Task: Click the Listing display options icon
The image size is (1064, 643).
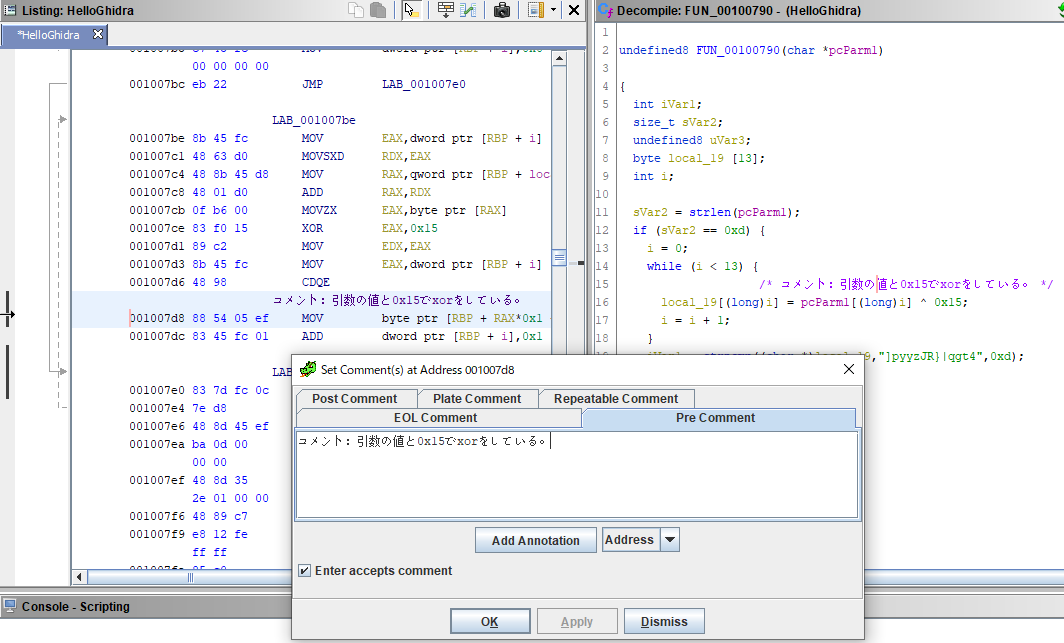Action: [x=535, y=10]
